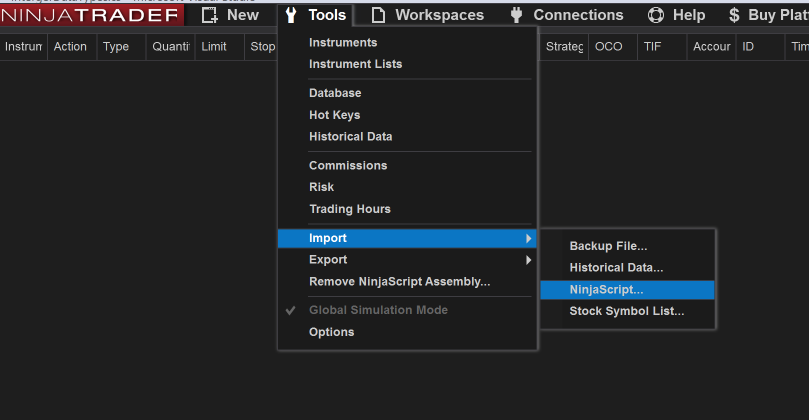The height and width of the screenshot is (420, 809).
Task: Toggle Global Simulation Mode checkmark
Action: tap(290, 310)
